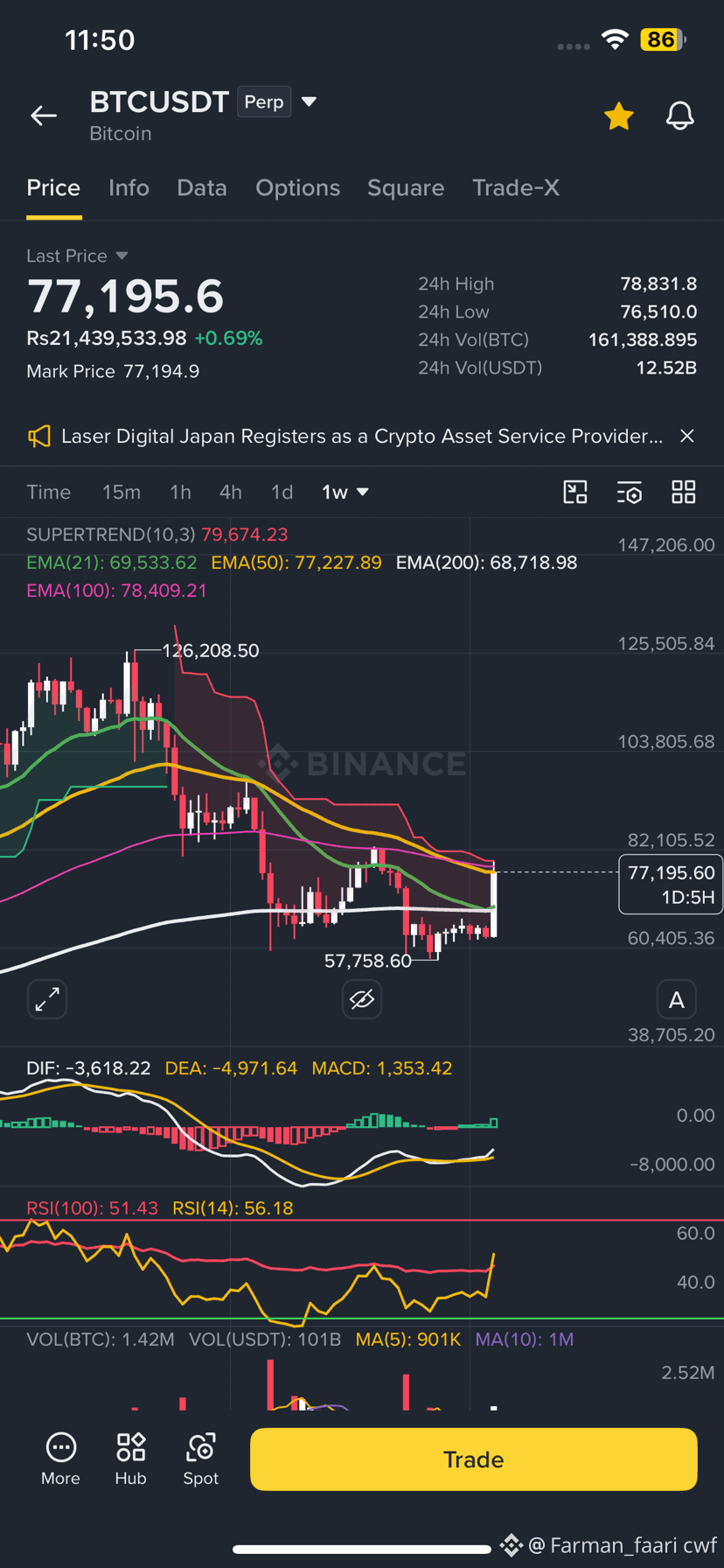
Task: Tap the megaphone announcement icon
Action: click(39, 436)
